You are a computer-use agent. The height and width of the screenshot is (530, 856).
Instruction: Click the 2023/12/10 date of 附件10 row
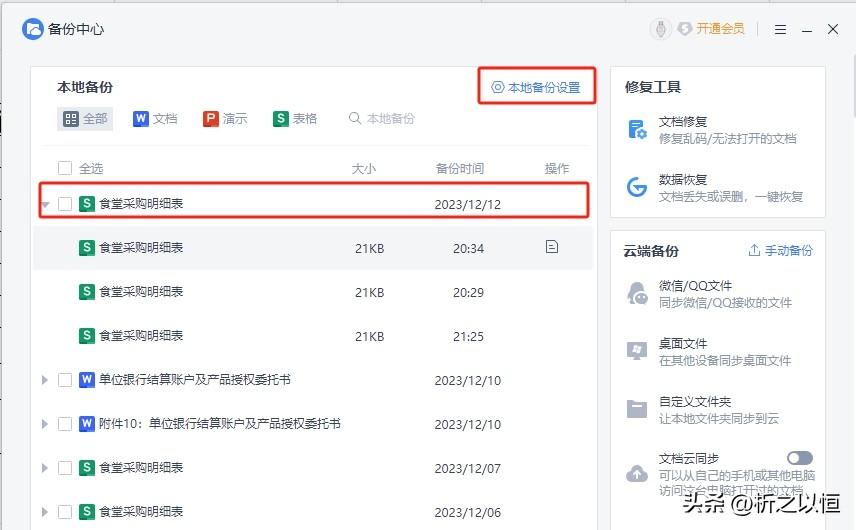tap(468, 425)
